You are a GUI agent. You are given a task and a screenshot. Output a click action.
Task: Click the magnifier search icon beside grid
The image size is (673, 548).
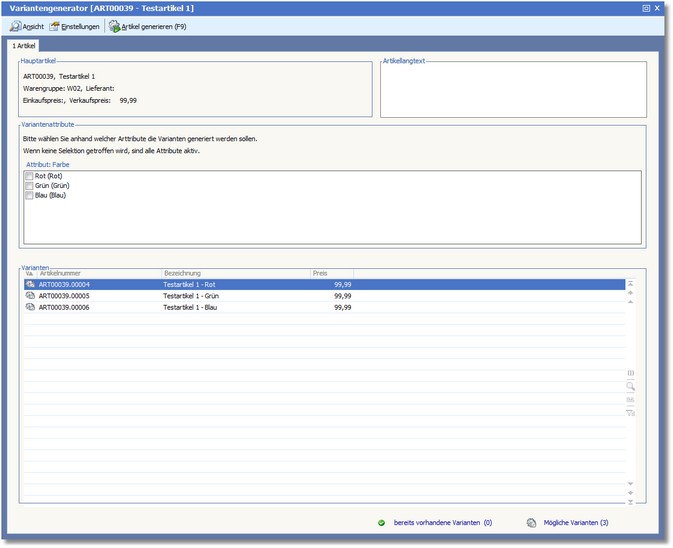click(630, 386)
